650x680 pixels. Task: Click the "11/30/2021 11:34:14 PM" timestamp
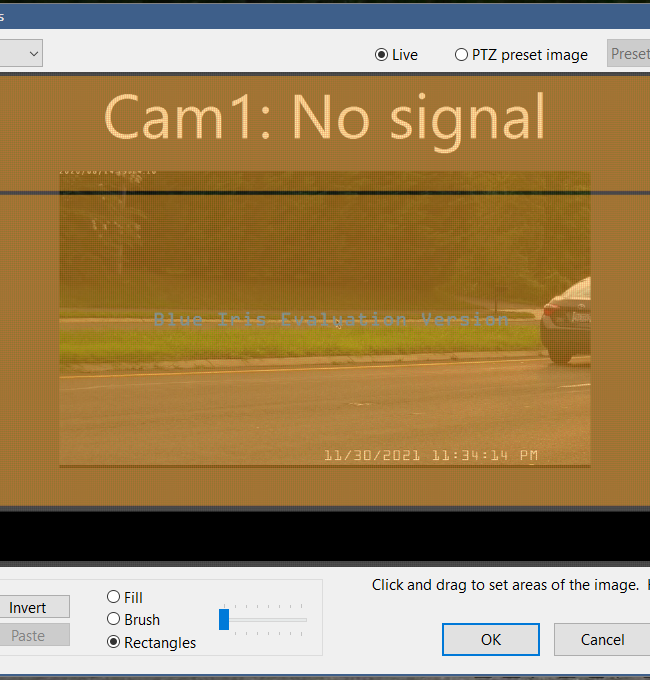tap(431, 455)
